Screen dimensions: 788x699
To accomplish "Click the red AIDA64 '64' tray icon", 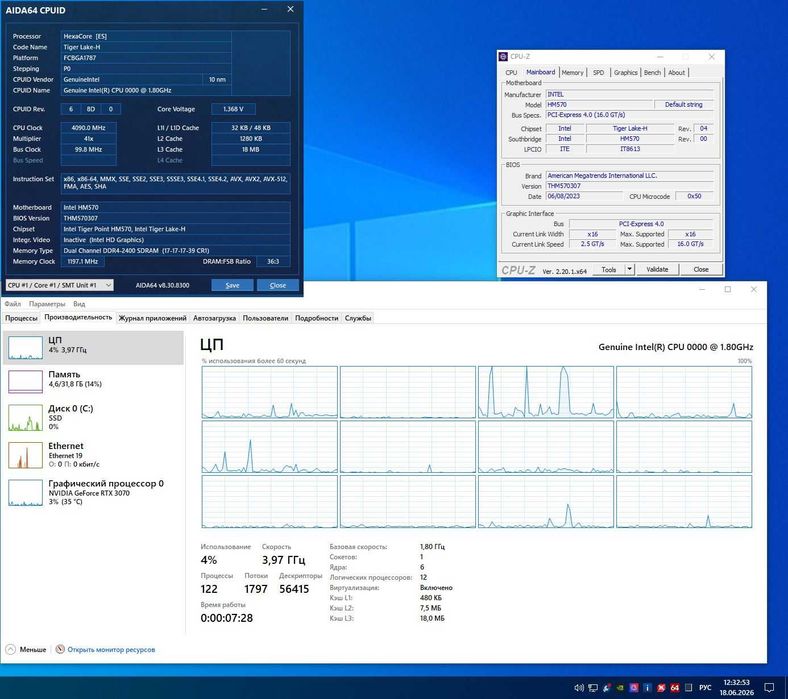I will click(x=675, y=687).
